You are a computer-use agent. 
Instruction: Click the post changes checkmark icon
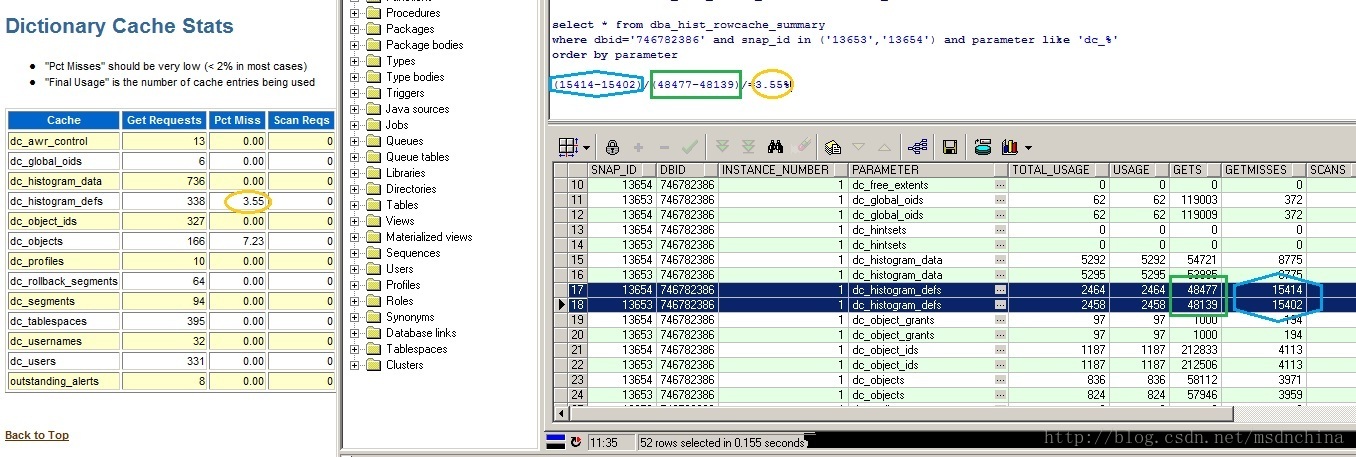(x=689, y=147)
